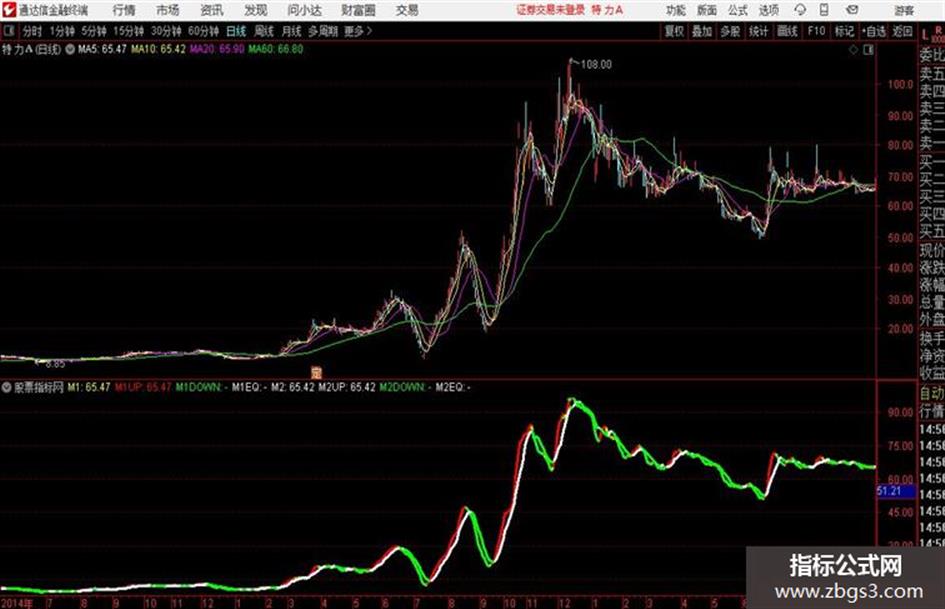The image size is (945, 609).
Task: Select the 自动 tab in the side panel
Action: click(x=932, y=394)
